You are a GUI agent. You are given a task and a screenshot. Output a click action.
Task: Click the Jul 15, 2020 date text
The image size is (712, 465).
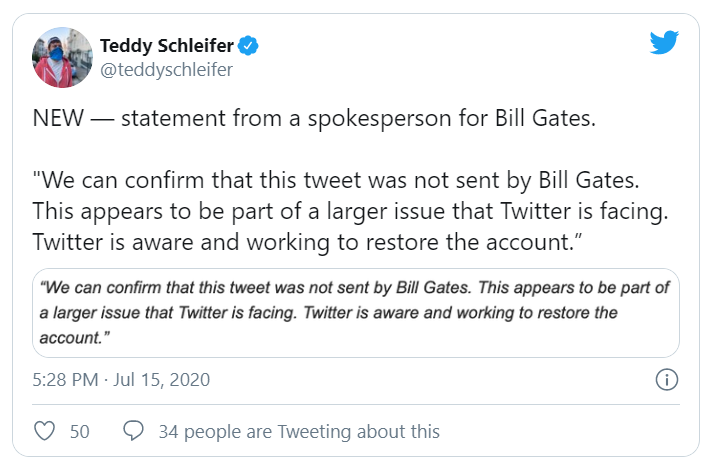(x=166, y=380)
